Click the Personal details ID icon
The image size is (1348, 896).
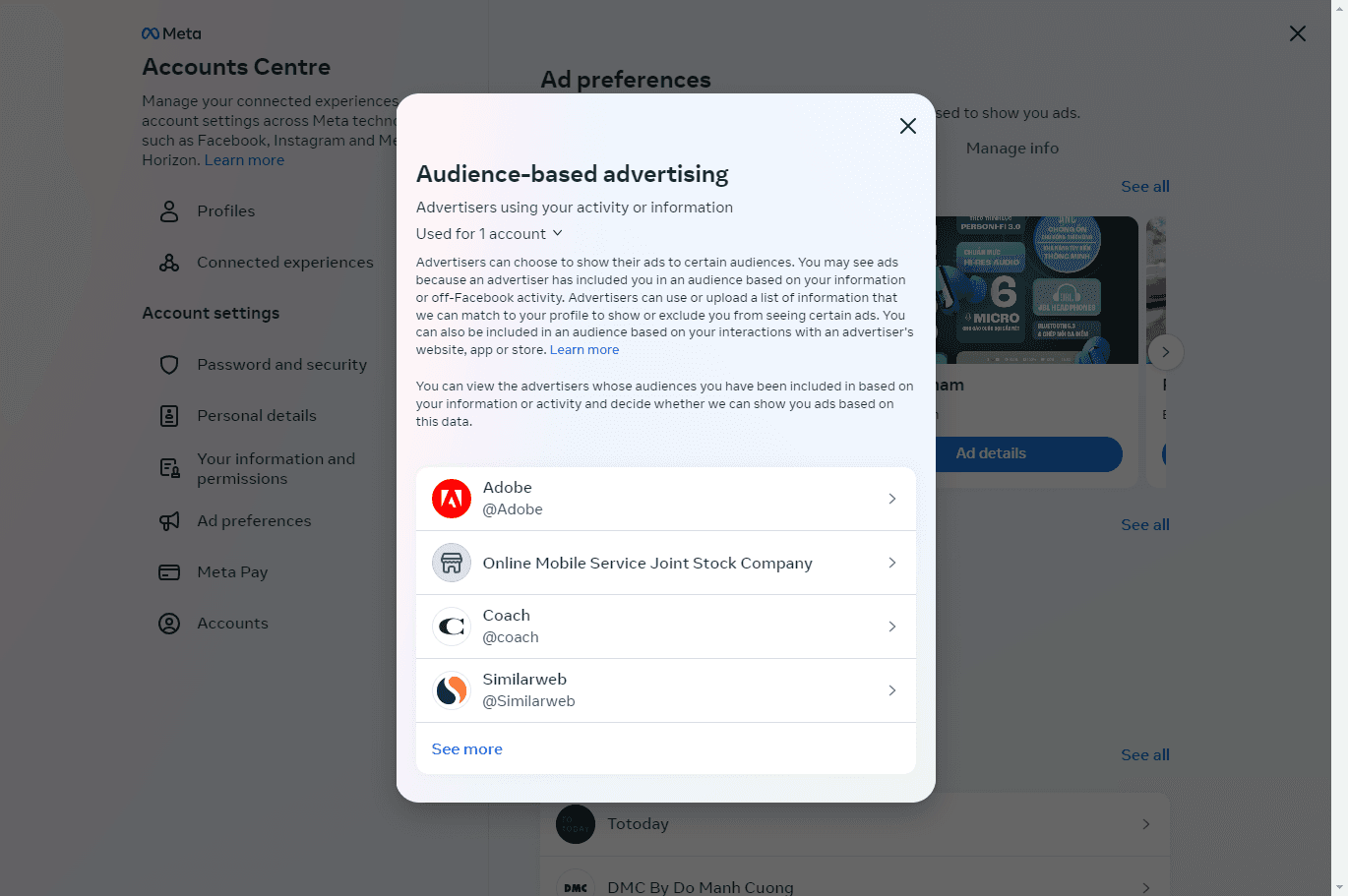click(169, 416)
